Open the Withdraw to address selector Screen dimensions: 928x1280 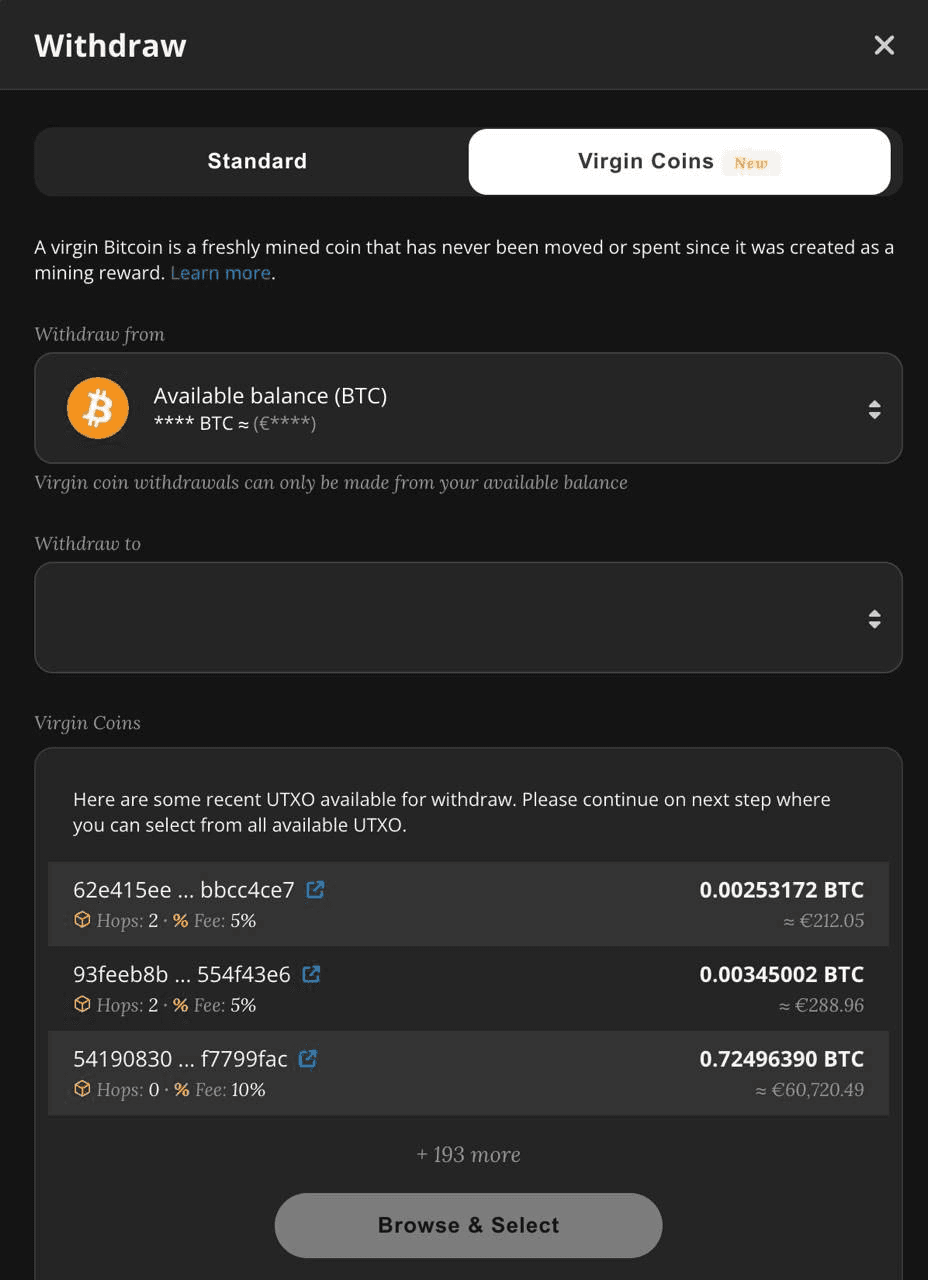pyautogui.click(x=468, y=617)
